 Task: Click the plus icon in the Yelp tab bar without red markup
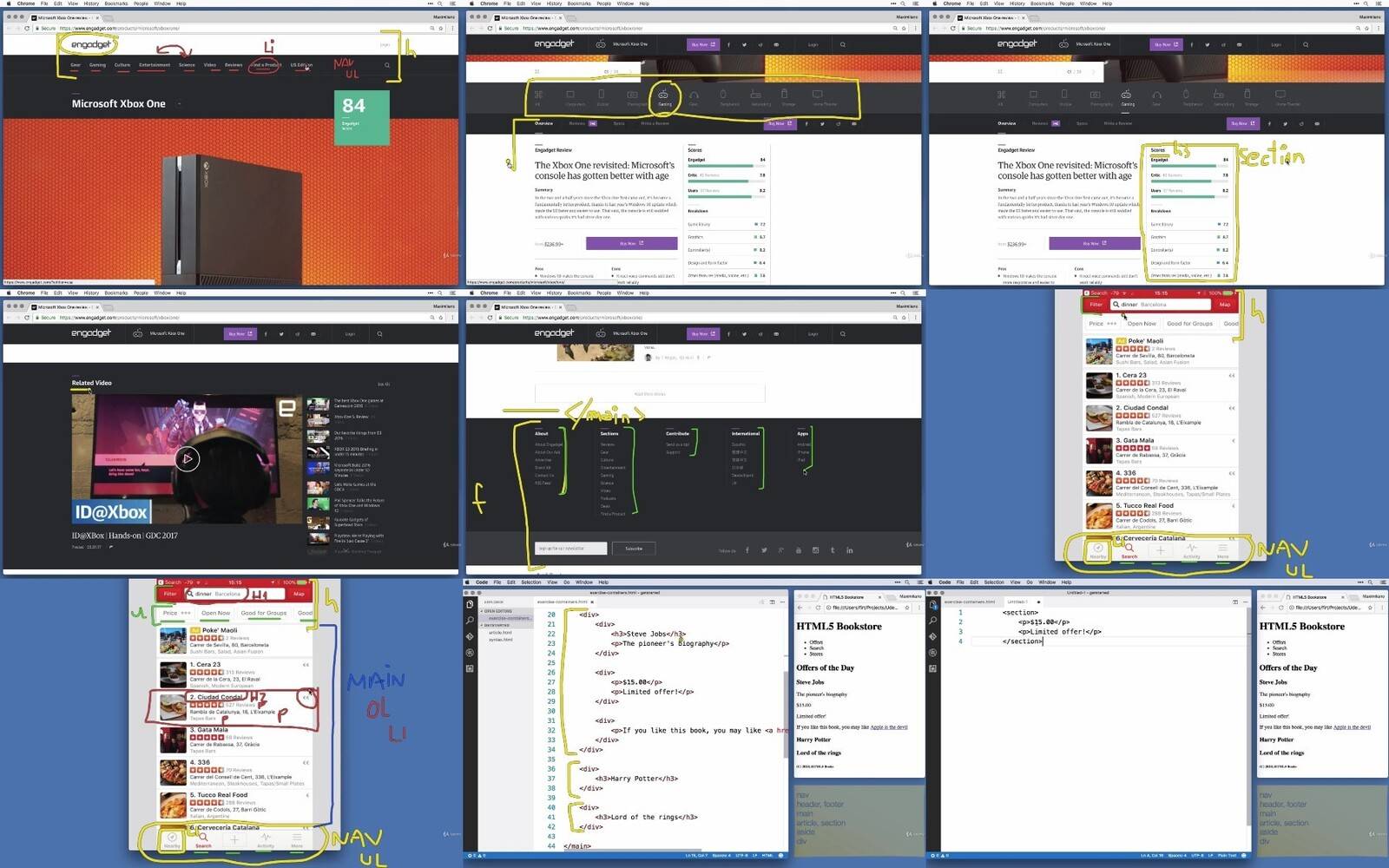pyautogui.click(x=1160, y=550)
